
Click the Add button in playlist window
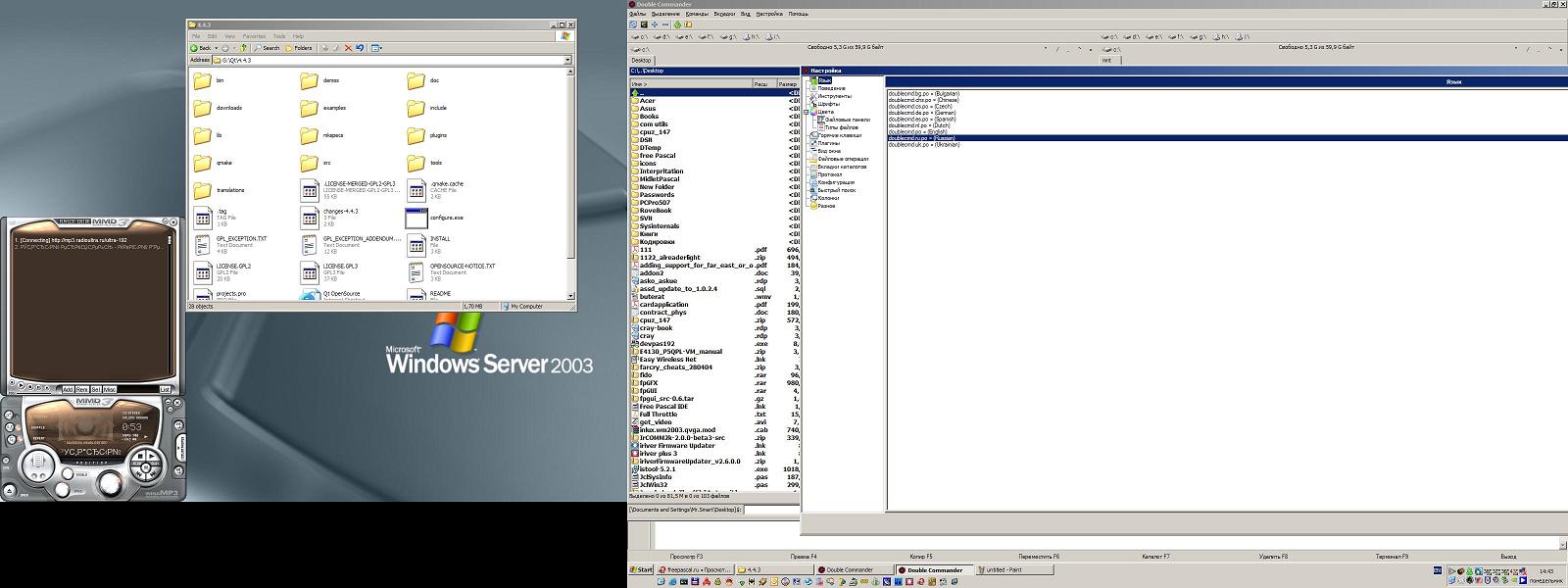pos(69,389)
